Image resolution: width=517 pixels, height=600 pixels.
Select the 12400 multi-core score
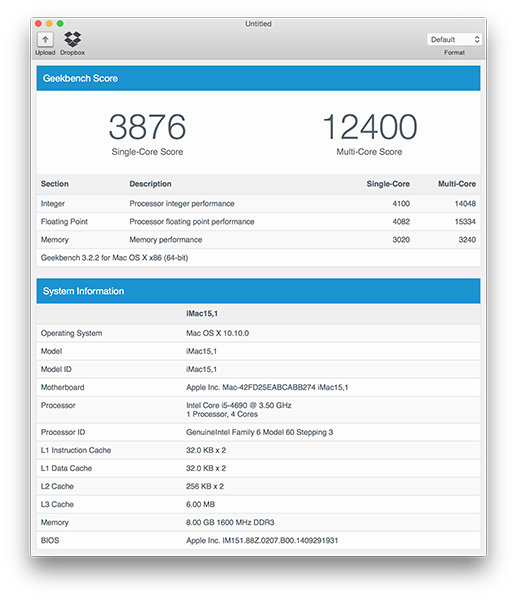pos(370,127)
